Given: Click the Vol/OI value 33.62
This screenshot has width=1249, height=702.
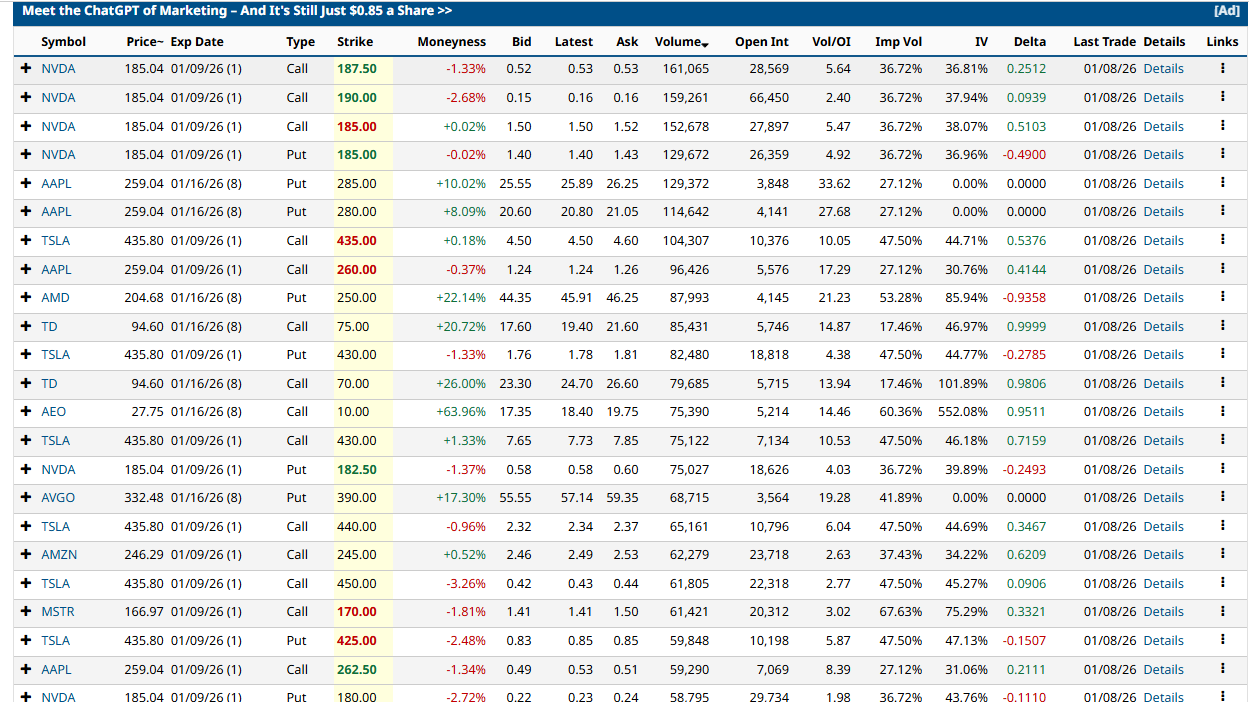Looking at the screenshot, I should point(834,184).
